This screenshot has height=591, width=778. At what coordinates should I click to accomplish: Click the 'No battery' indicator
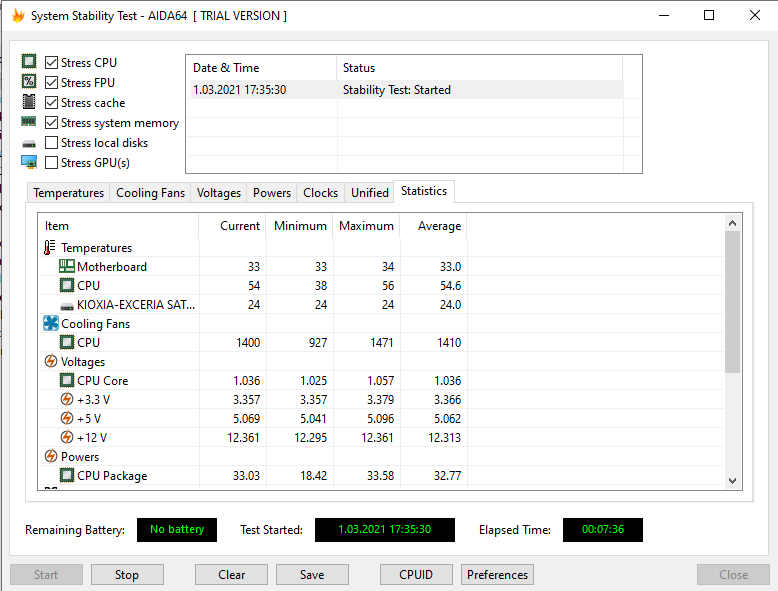[x=177, y=529]
